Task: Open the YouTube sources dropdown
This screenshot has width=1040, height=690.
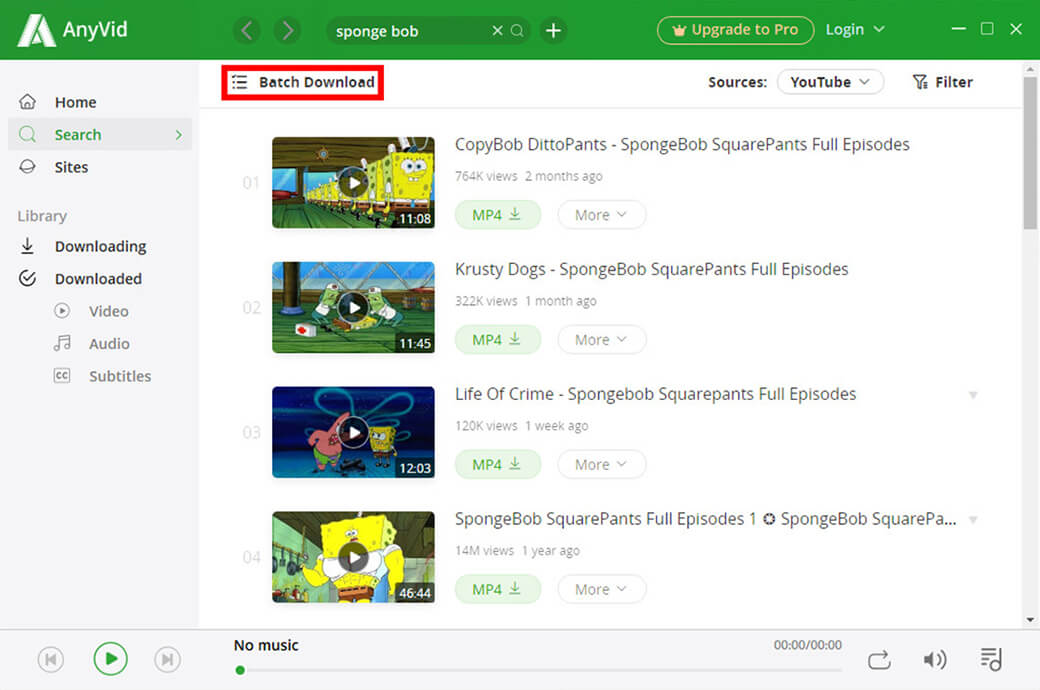Action: (x=830, y=82)
